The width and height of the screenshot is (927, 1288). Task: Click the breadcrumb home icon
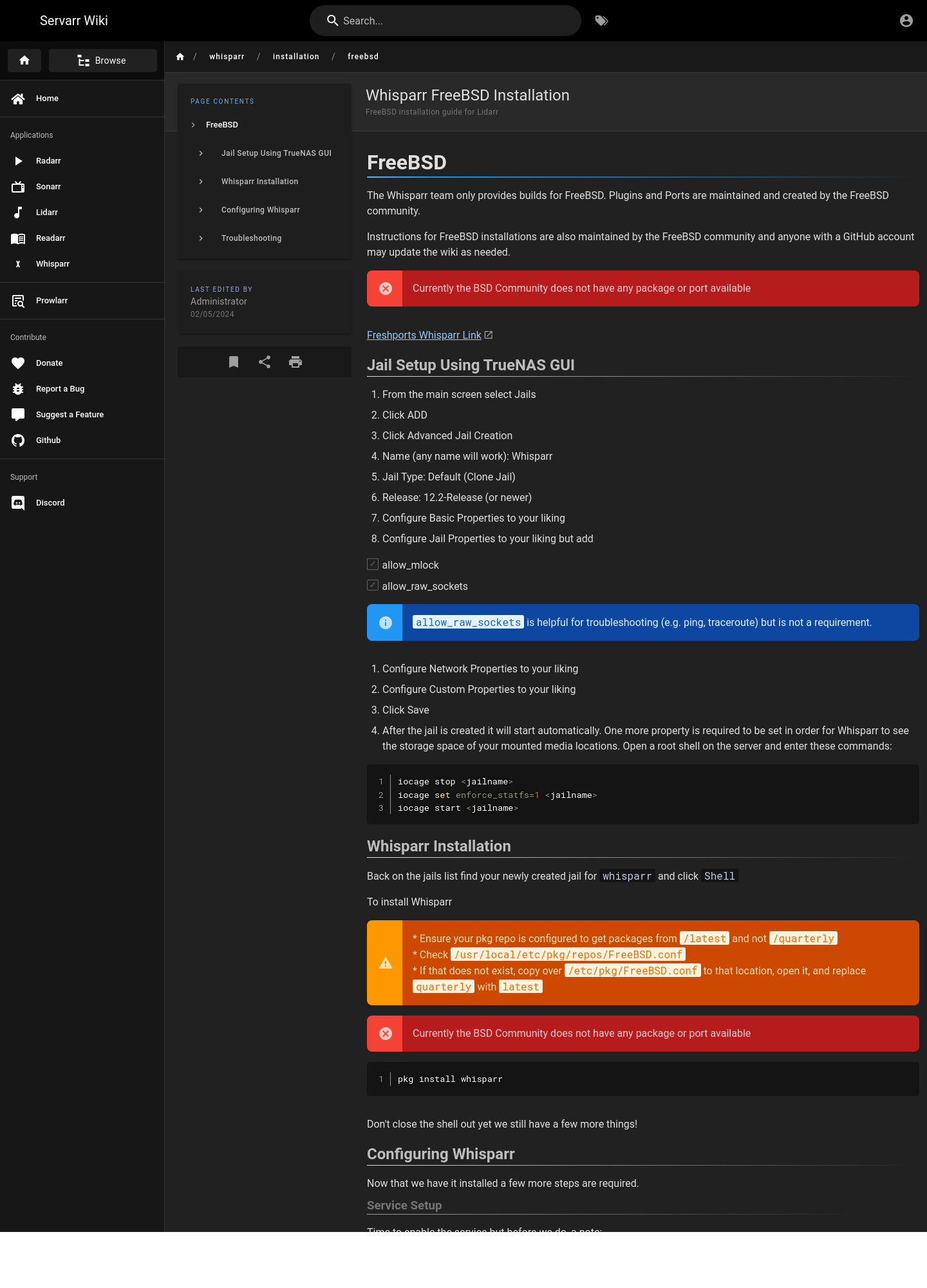pos(180,57)
